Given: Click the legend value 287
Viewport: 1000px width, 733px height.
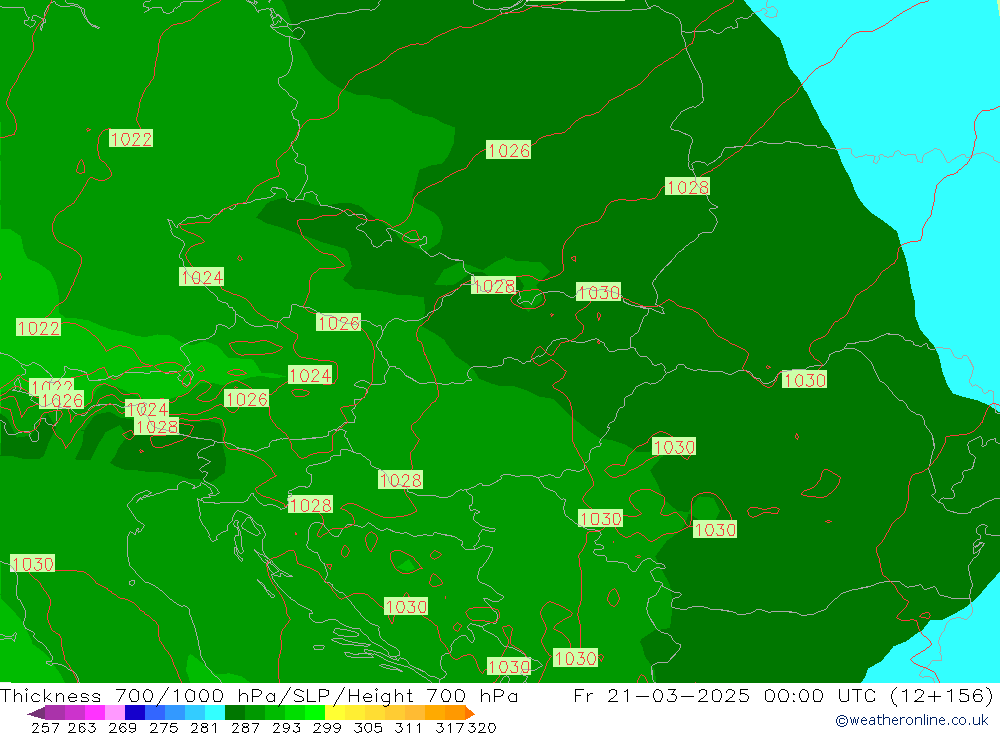Looking at the screenshot, I should [x=245, y=727].
